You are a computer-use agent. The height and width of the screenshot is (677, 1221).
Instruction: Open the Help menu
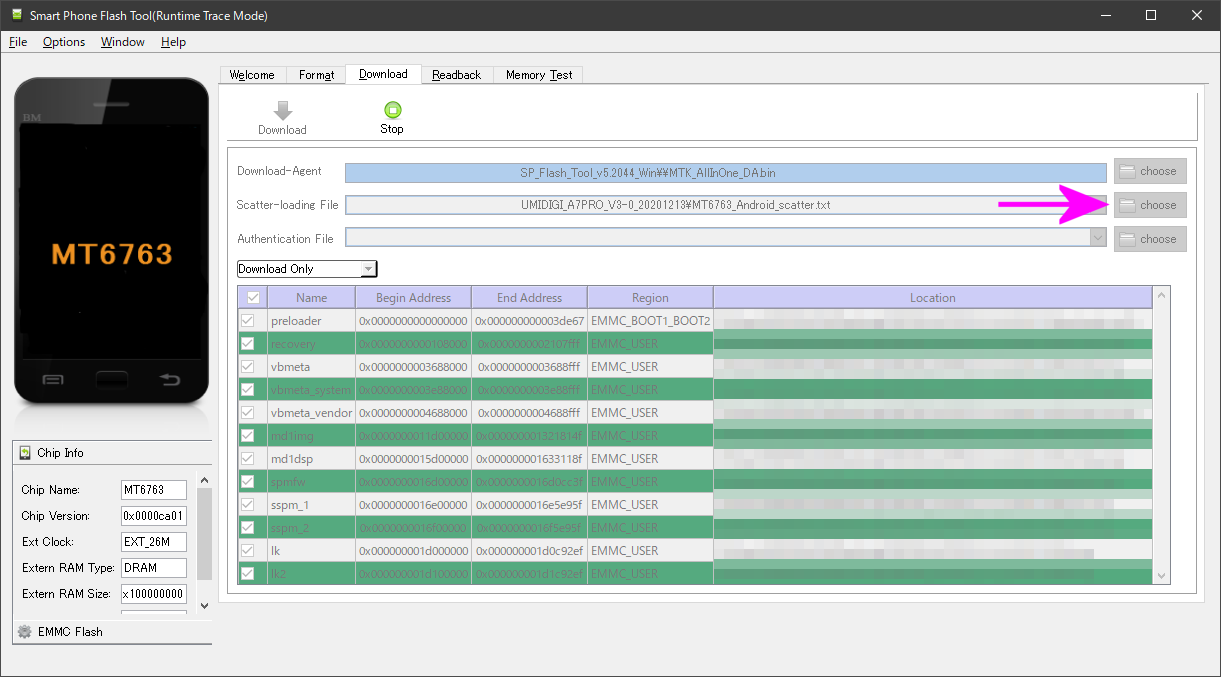(x=173, y=42)
